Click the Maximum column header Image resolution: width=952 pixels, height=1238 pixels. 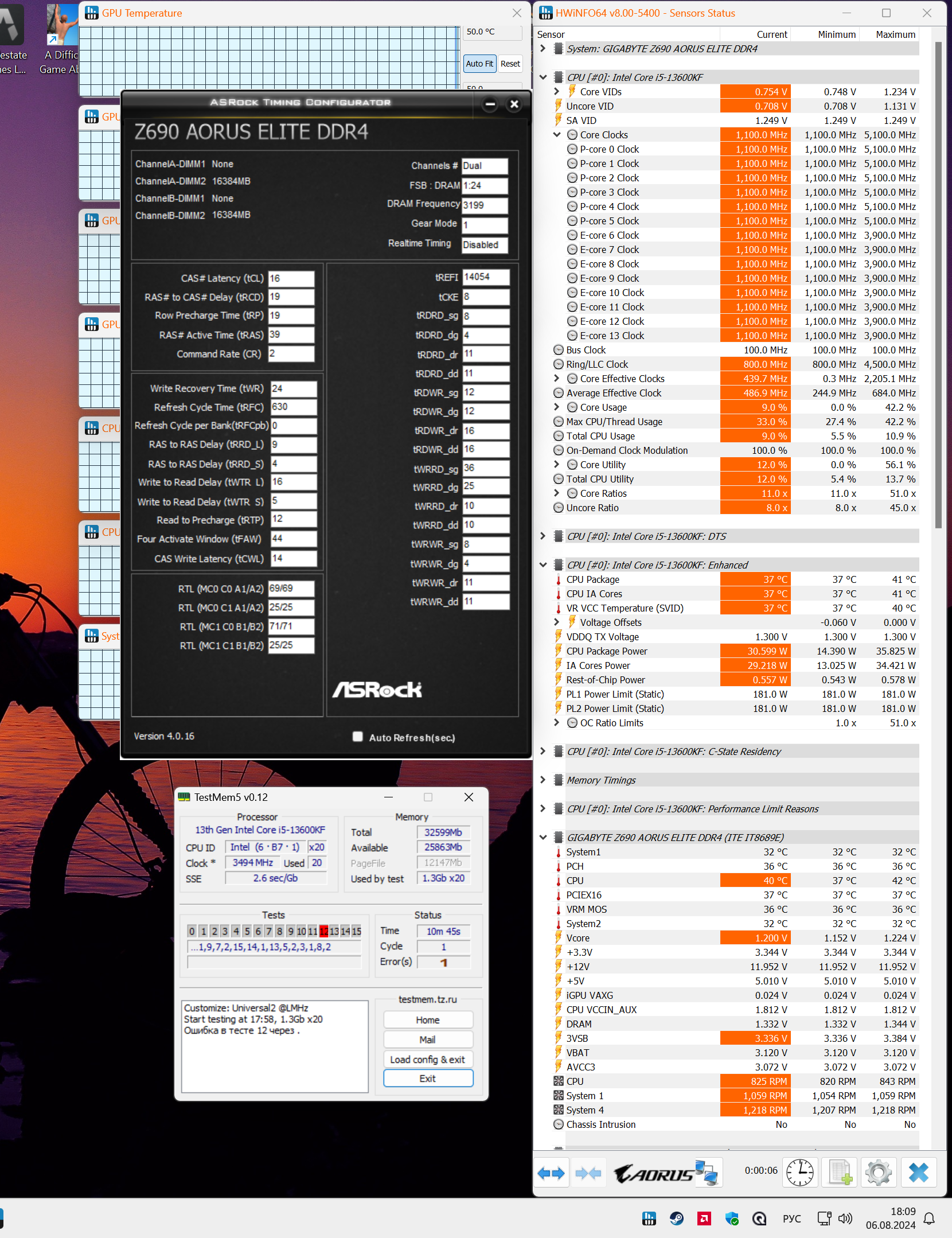(x=889, y=34)
